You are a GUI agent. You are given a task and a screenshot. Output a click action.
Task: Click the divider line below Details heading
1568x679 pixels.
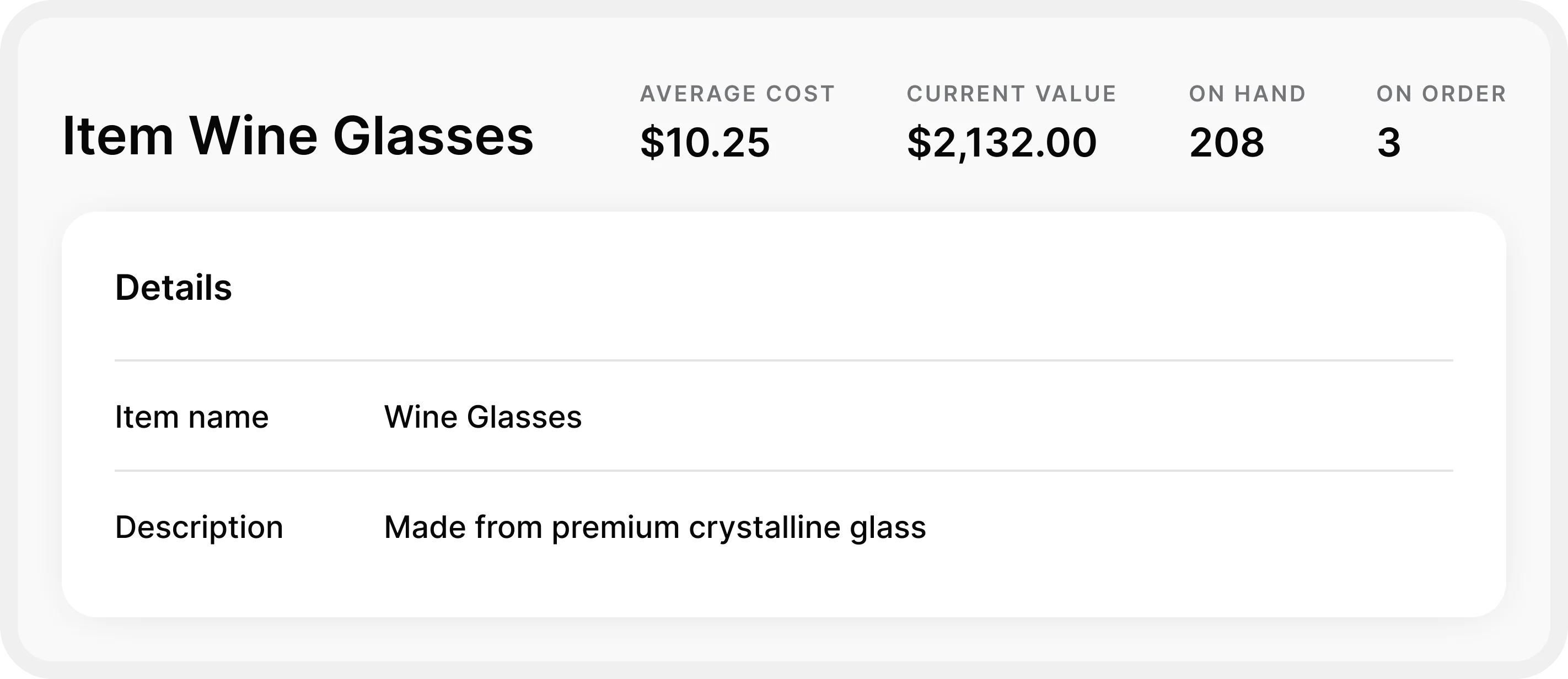point(783,360)
